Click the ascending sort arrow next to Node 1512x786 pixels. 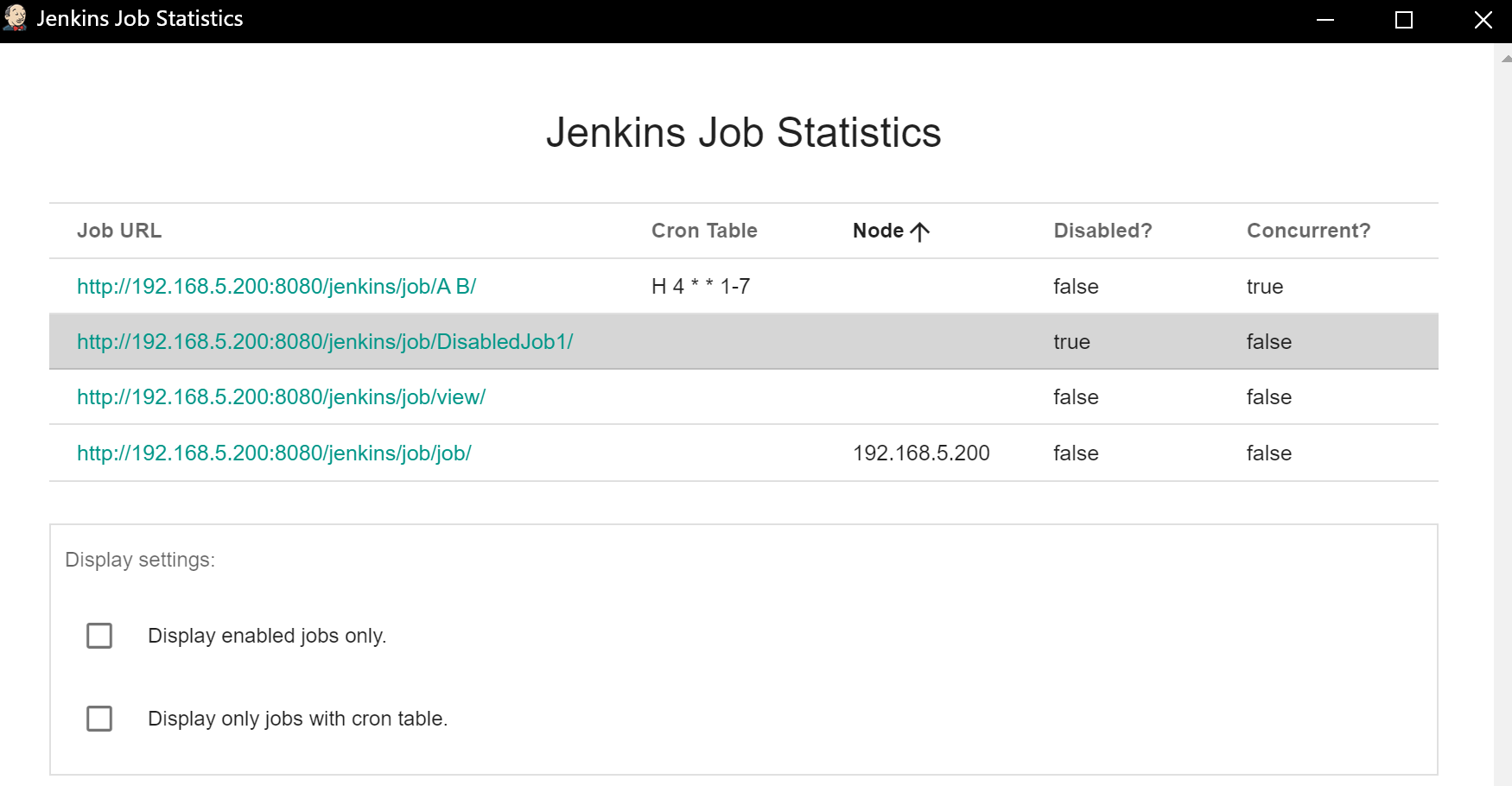pos(920,231)
